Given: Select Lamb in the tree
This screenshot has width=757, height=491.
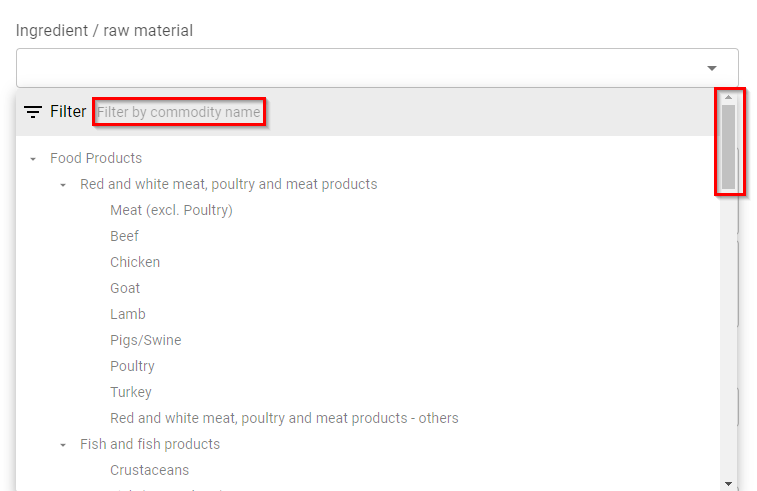Looking at the screenshot, I should click(x=128, y=314).
